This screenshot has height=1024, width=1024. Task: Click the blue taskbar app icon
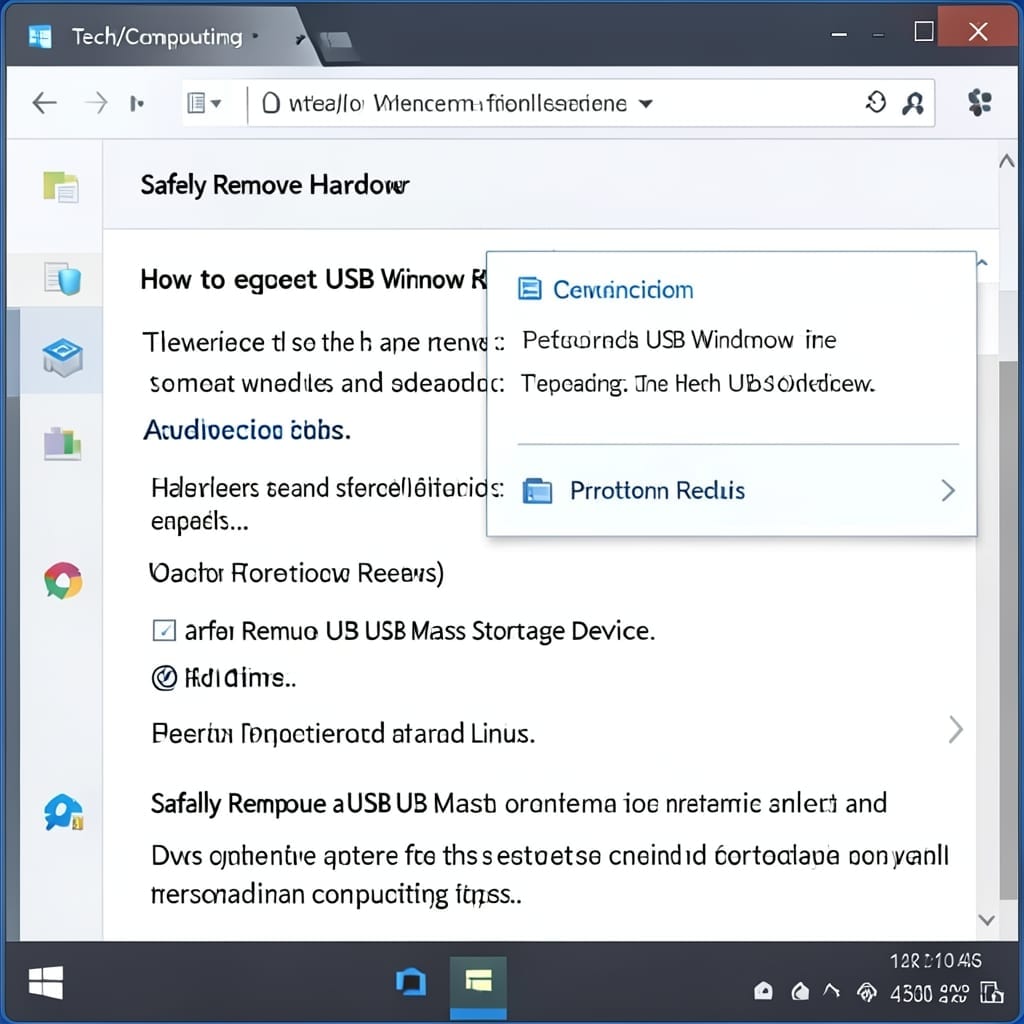click(411, 982)
